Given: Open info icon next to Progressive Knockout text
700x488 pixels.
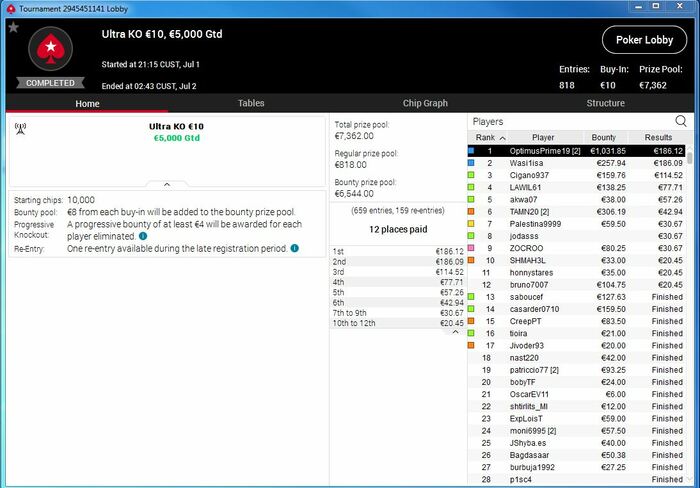Looking at the screenshot, I should [x=143, y=236].
